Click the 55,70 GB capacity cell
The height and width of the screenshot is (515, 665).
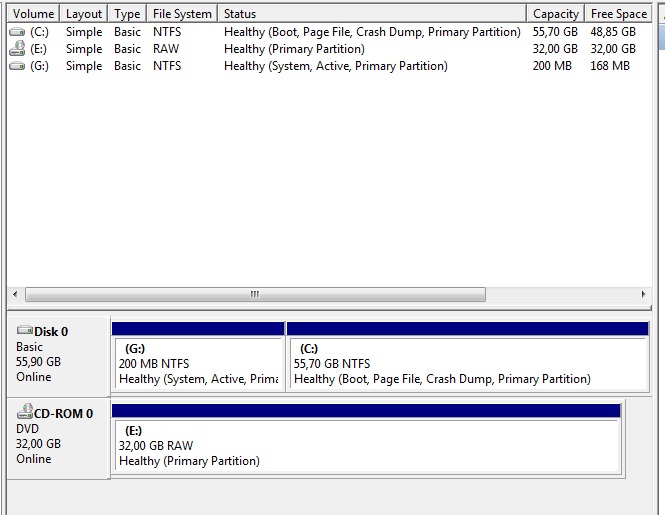[x=555, y=32]
